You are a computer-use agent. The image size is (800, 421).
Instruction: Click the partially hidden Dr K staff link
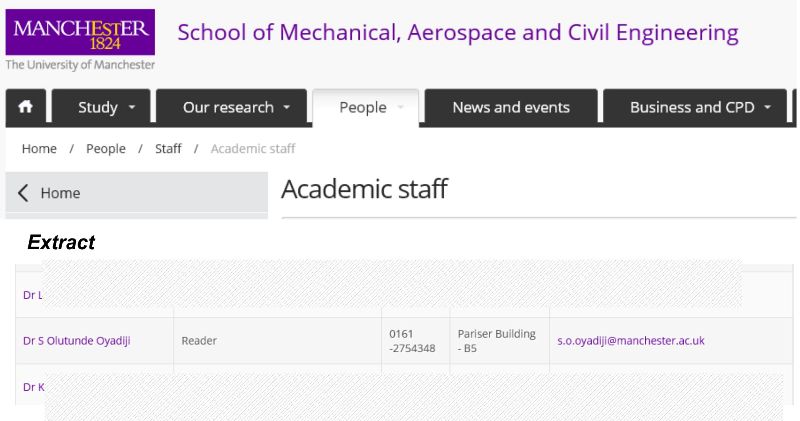click(x=34, y=387)
